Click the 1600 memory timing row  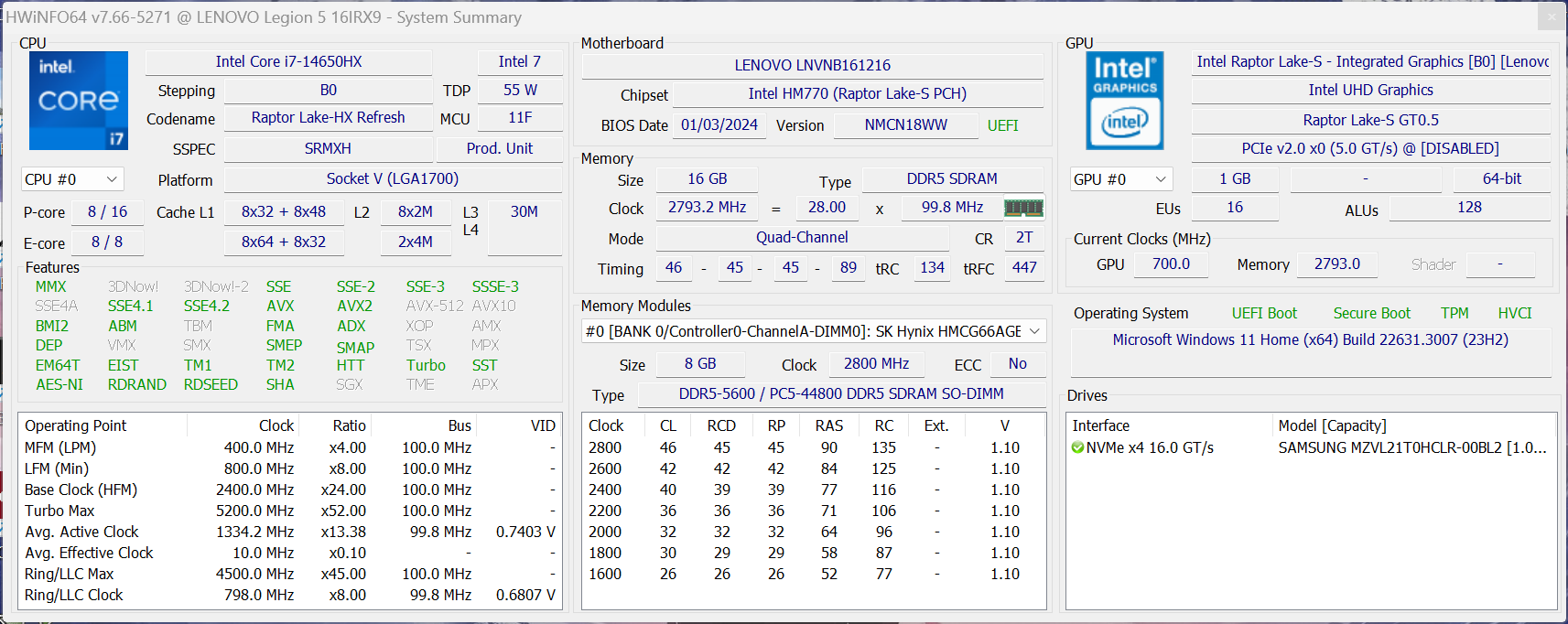pos(814,574)
